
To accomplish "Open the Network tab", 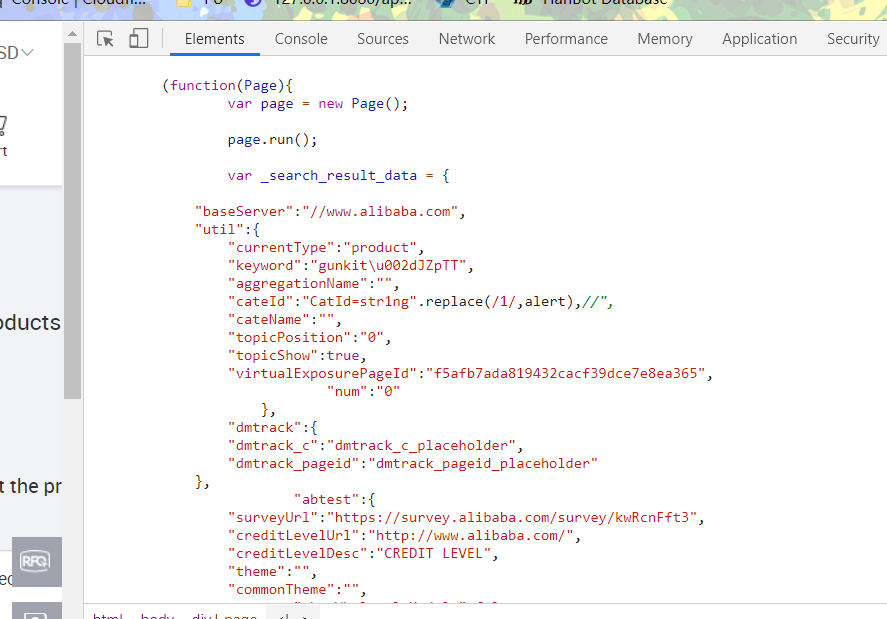I will tap(467, 39).
